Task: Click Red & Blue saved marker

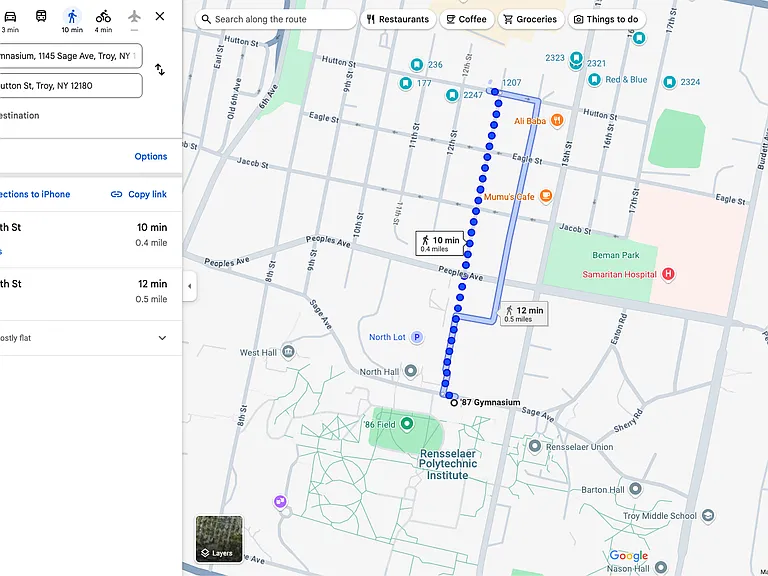Action: click(x=594, y=80)
